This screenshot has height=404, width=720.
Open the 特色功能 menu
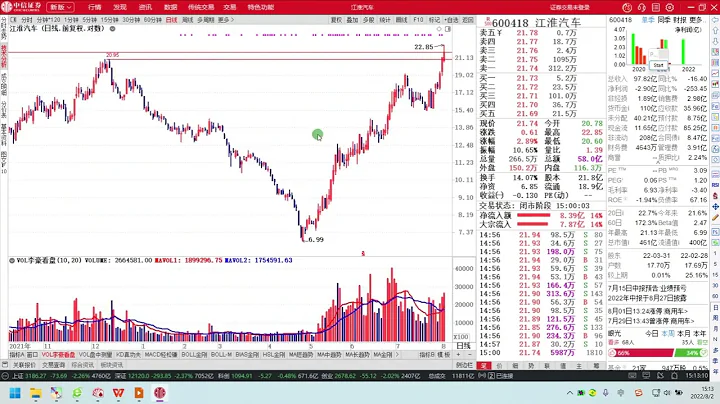tap(260, 7)
